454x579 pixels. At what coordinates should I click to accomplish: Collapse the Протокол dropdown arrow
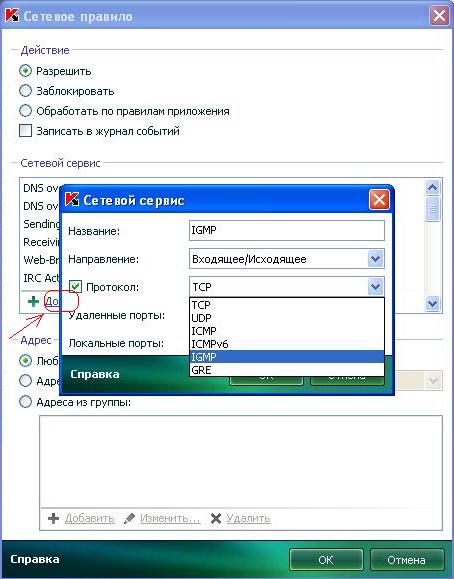click(x=375, y=287)
